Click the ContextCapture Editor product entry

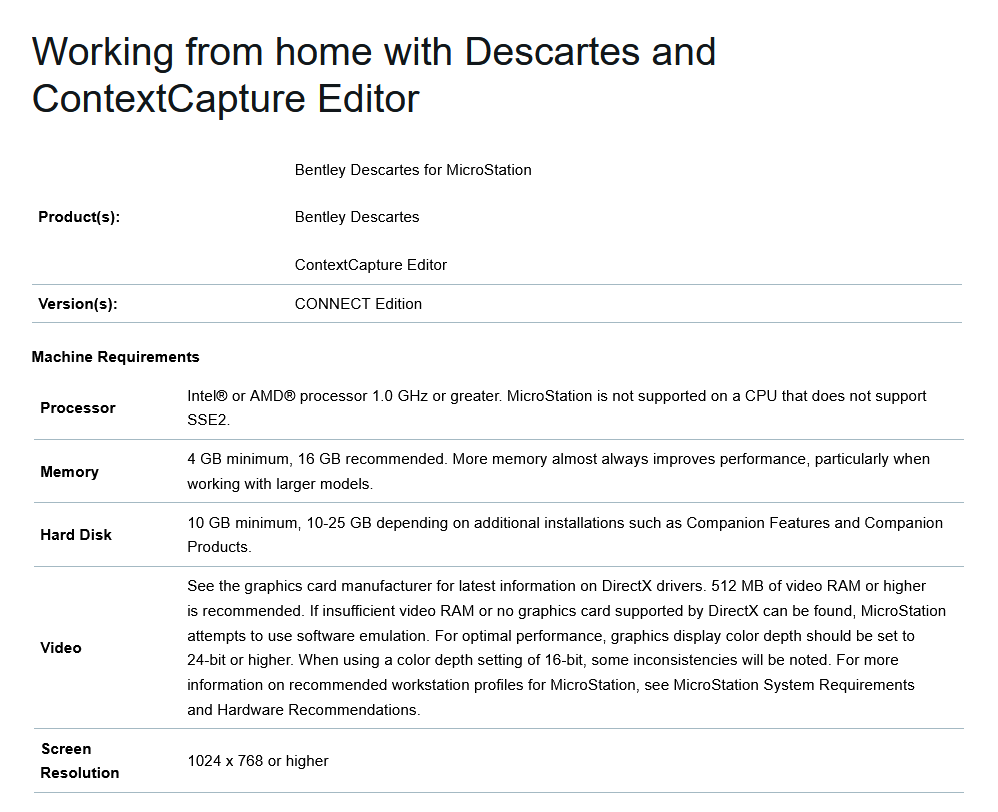[370, 265]
